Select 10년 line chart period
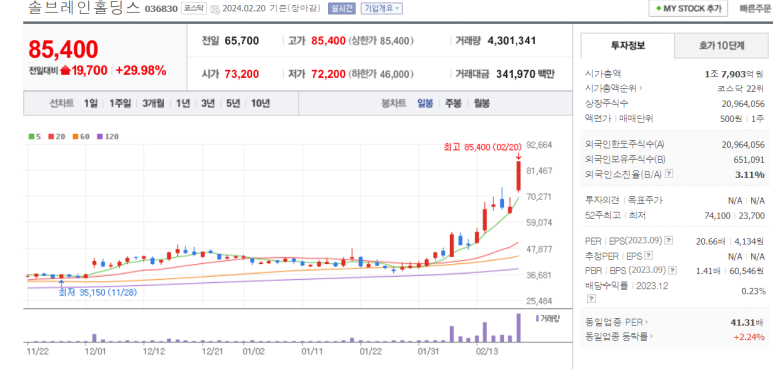The image size is (773, 369). click(x=260, y=103)
